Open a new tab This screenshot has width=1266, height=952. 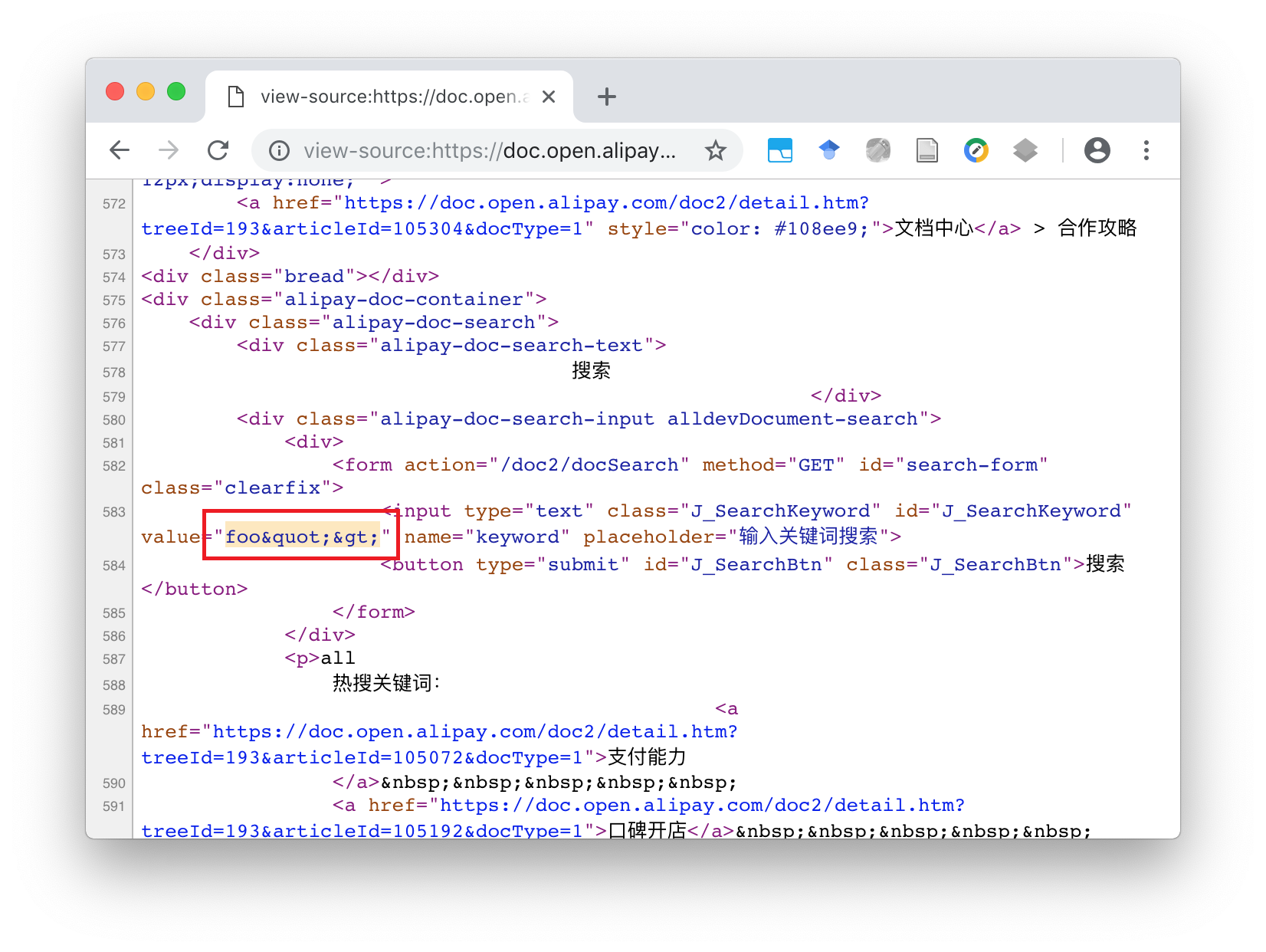tap(606, 97)
